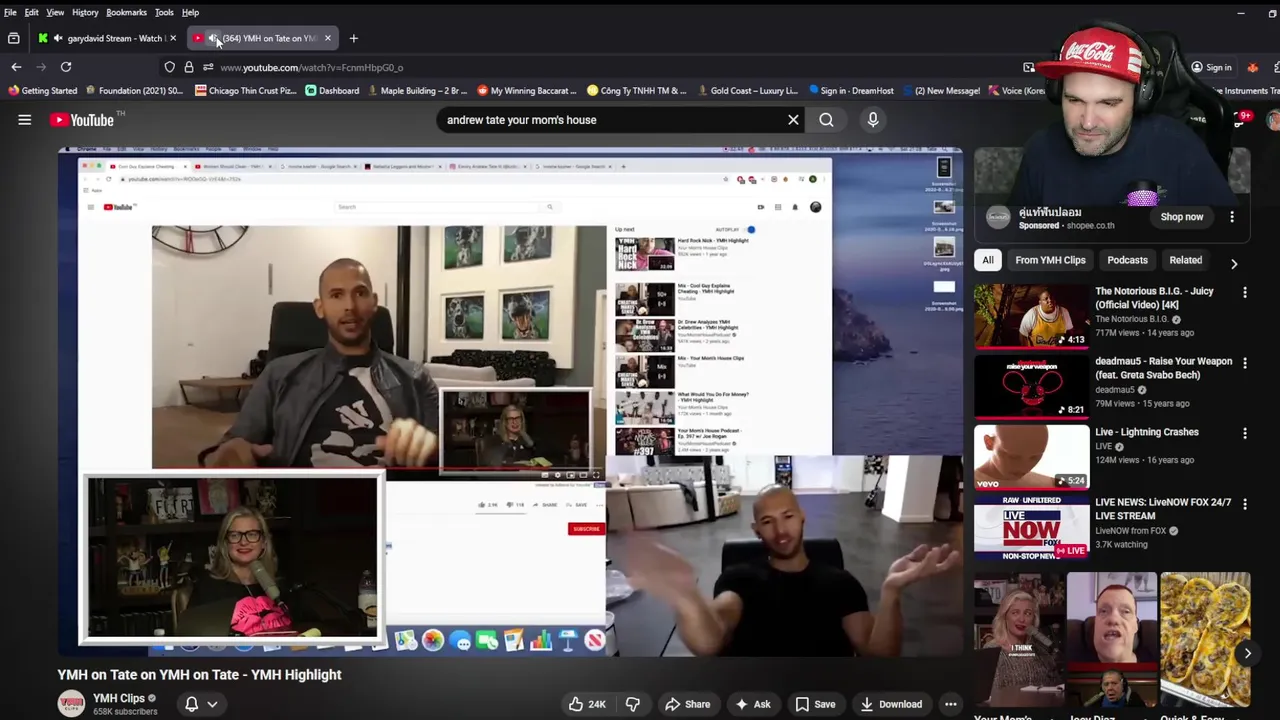
Task: Open the Gold Coast Luxury bookmark
Action: click(747, 91)
